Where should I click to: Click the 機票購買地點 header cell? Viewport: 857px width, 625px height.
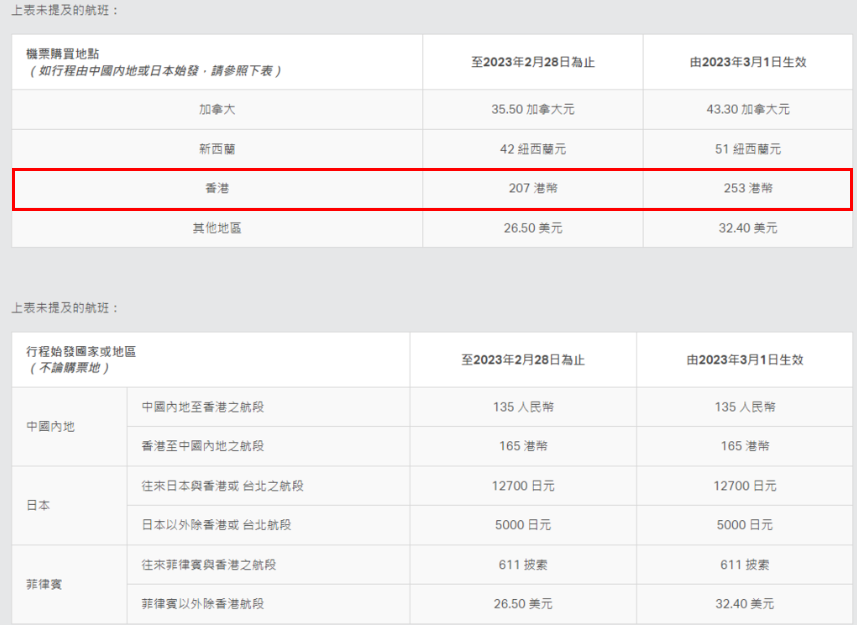click(x=62, y=53)
